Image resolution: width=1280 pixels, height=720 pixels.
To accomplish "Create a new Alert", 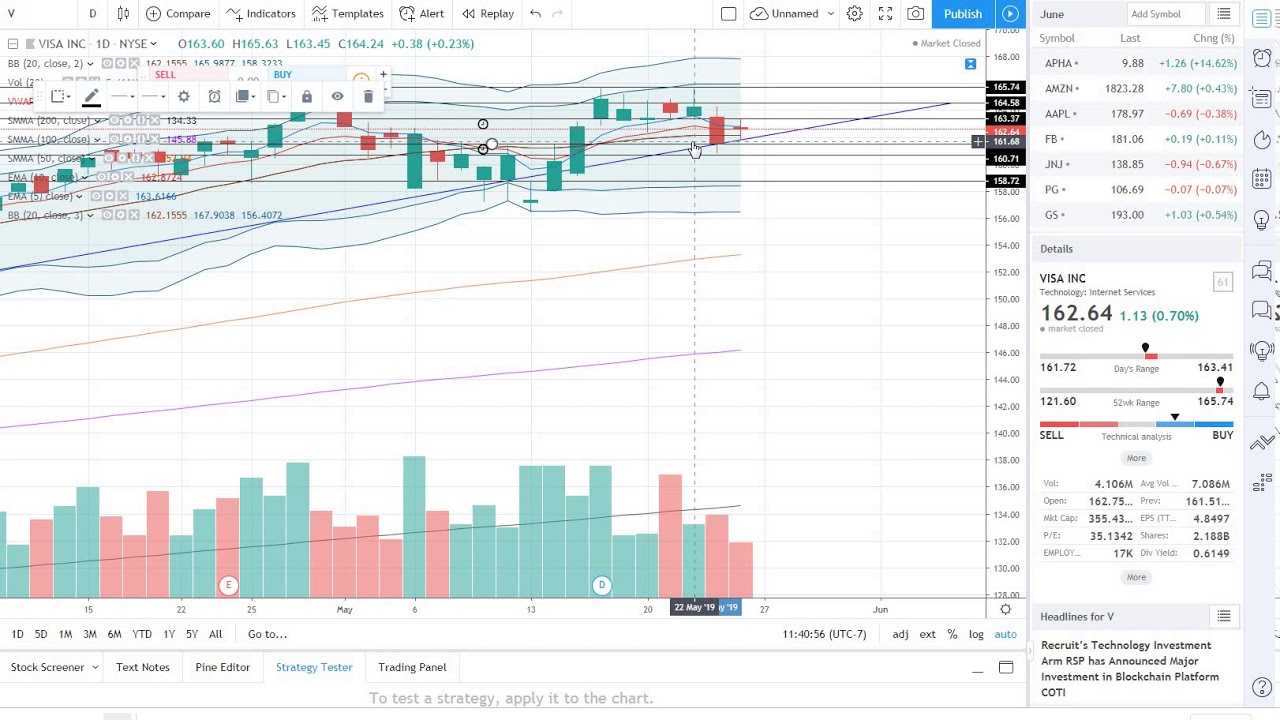I will (422, 14).
